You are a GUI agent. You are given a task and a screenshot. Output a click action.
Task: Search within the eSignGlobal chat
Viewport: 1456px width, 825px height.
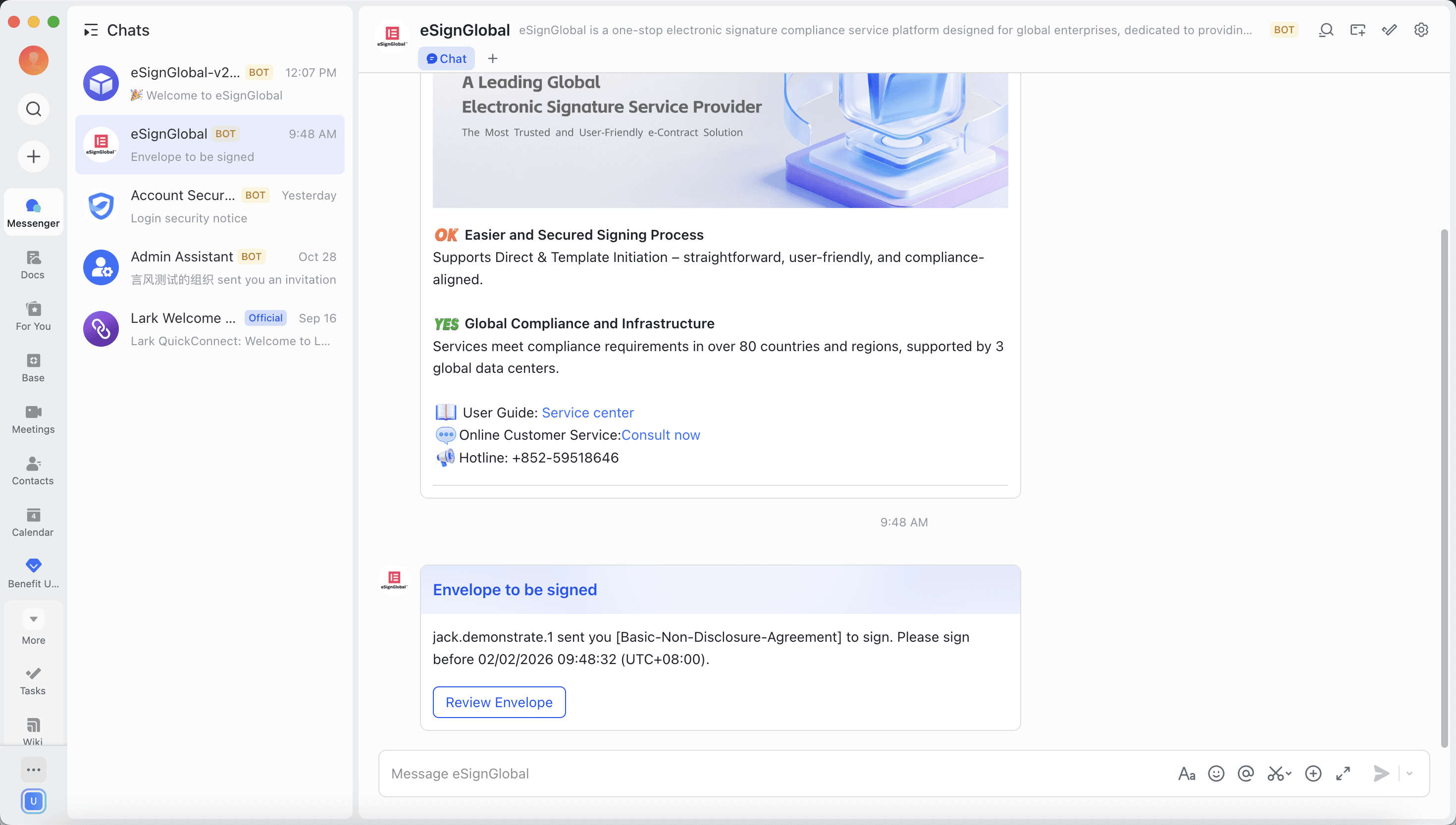pyautogui.click(x=1326, y=30)
